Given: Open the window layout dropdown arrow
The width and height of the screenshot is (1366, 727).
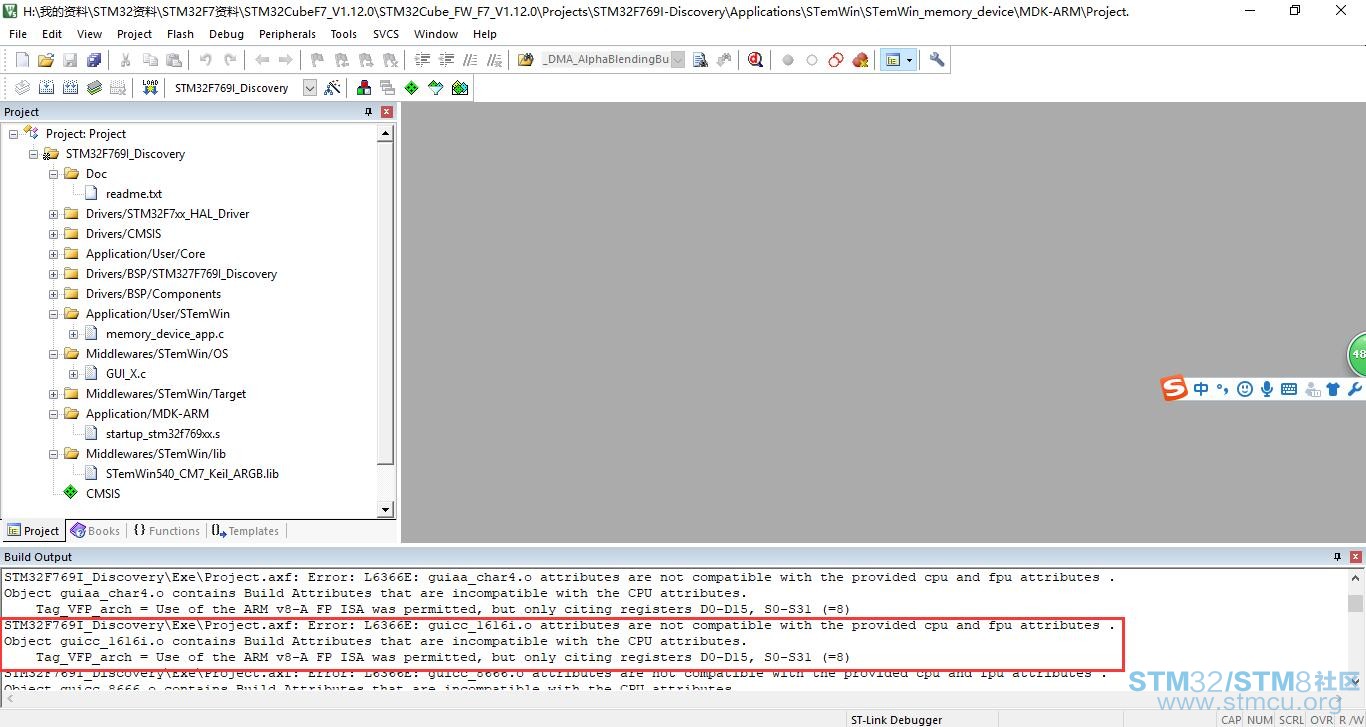Looking at the screenshot, I should [909, 60].
